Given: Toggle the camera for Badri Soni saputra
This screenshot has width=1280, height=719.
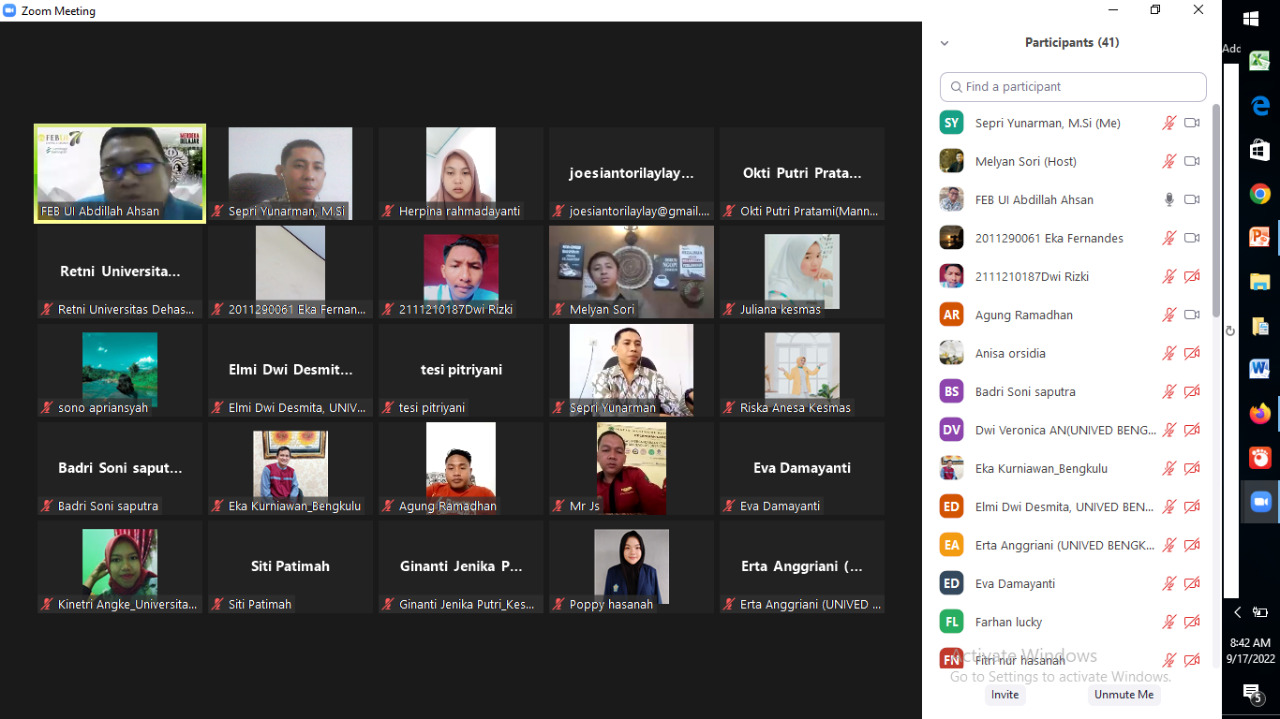Looking at the screenshot, I should click(x=1191, y=392).
